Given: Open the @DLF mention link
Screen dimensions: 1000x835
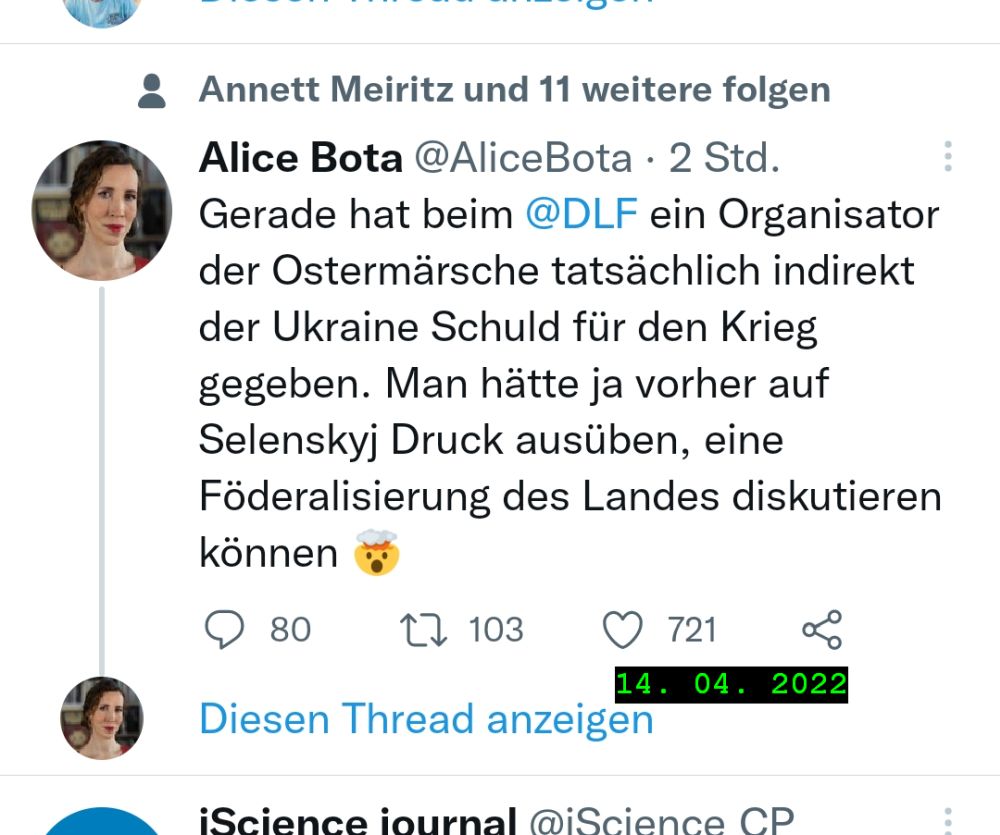Looking at the screenshot, I should pos(581,214).
